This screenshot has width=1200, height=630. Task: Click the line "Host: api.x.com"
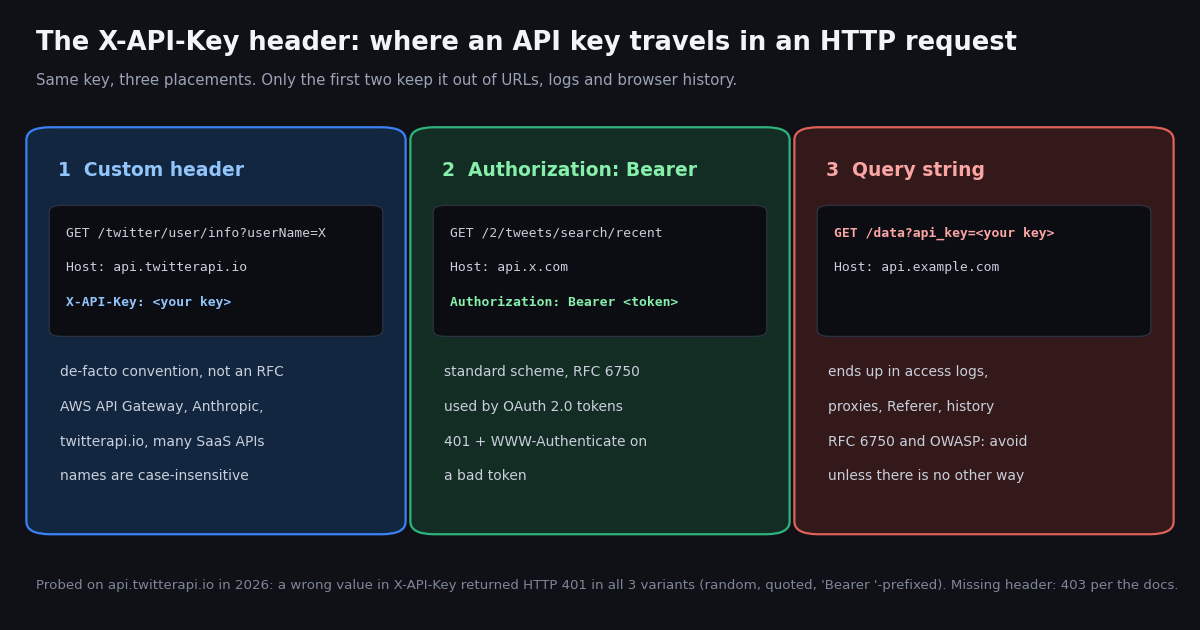pos(509,267)
